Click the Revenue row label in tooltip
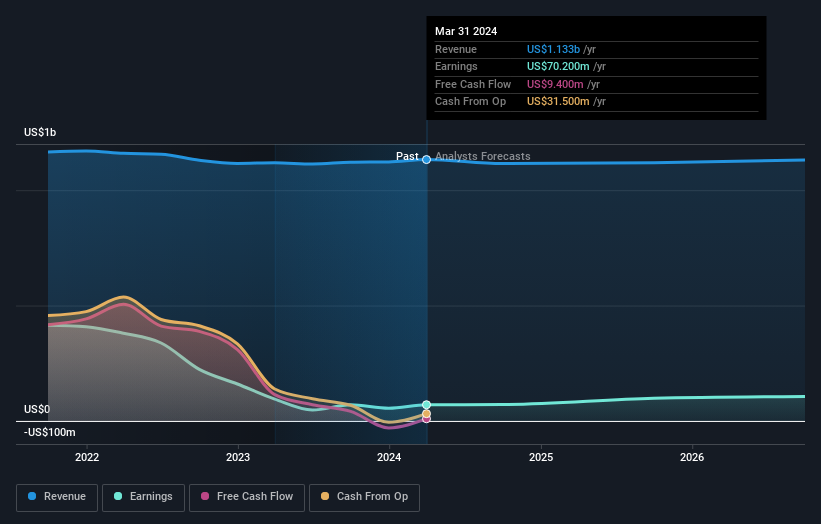Screen dimensions: 821x524 (456, 49)
